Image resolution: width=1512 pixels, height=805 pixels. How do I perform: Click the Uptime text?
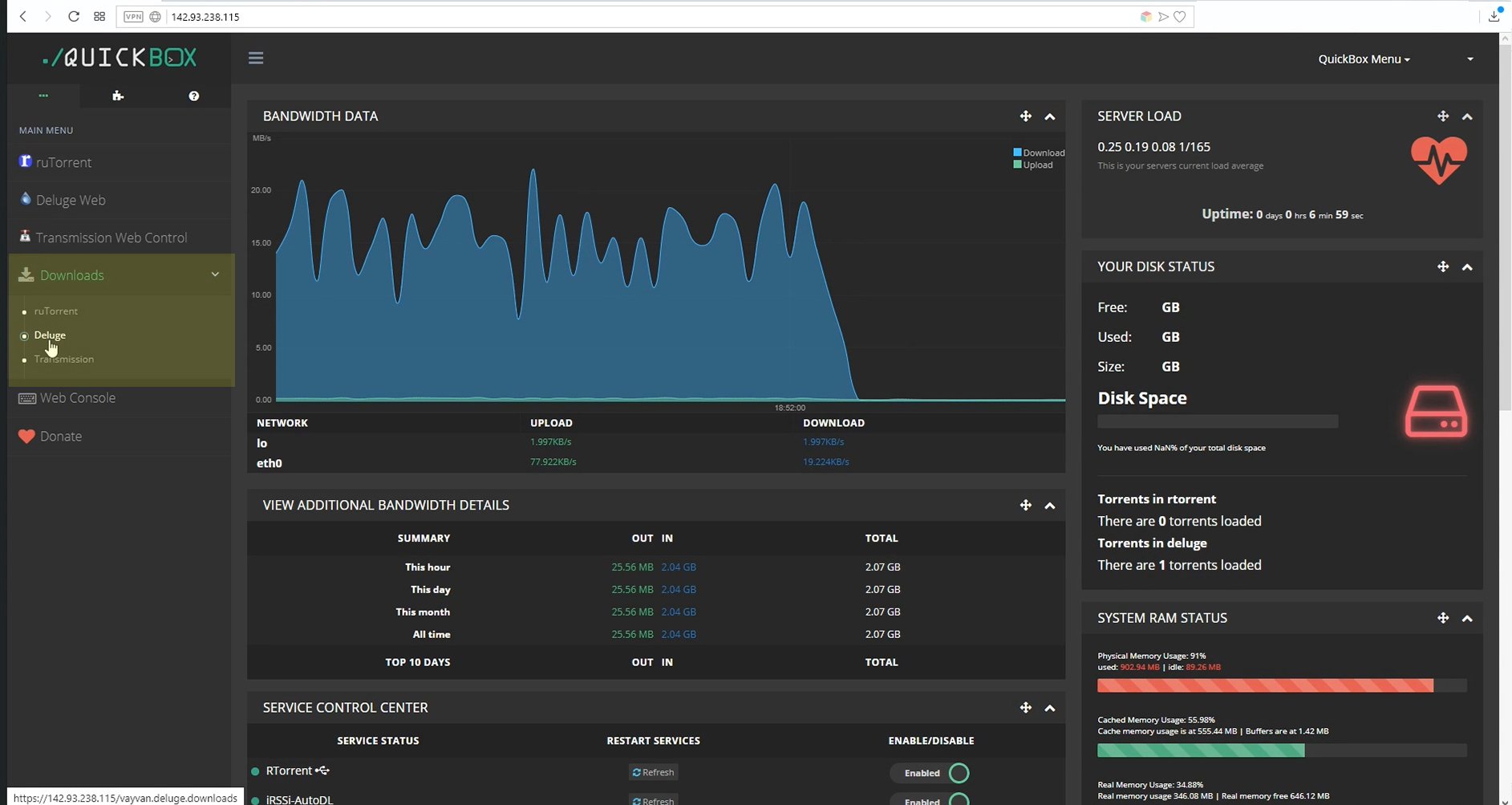point(1282,214)
